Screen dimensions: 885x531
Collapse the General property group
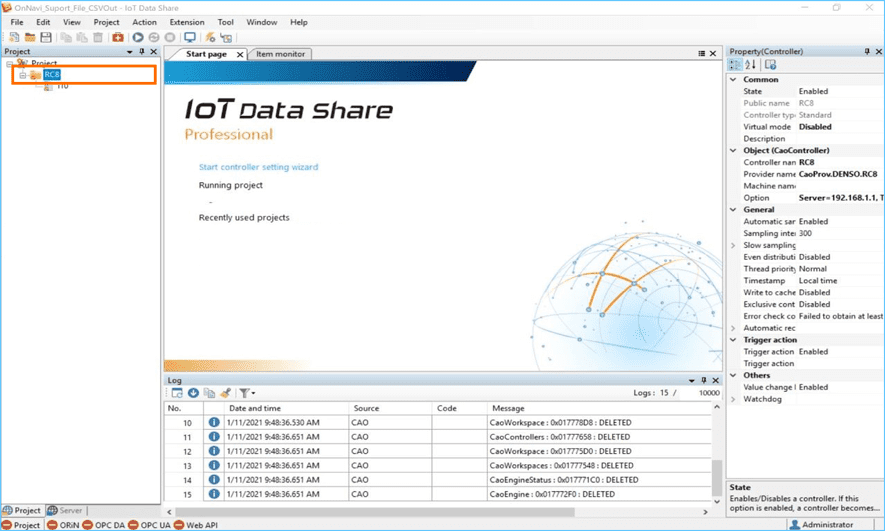733,210
